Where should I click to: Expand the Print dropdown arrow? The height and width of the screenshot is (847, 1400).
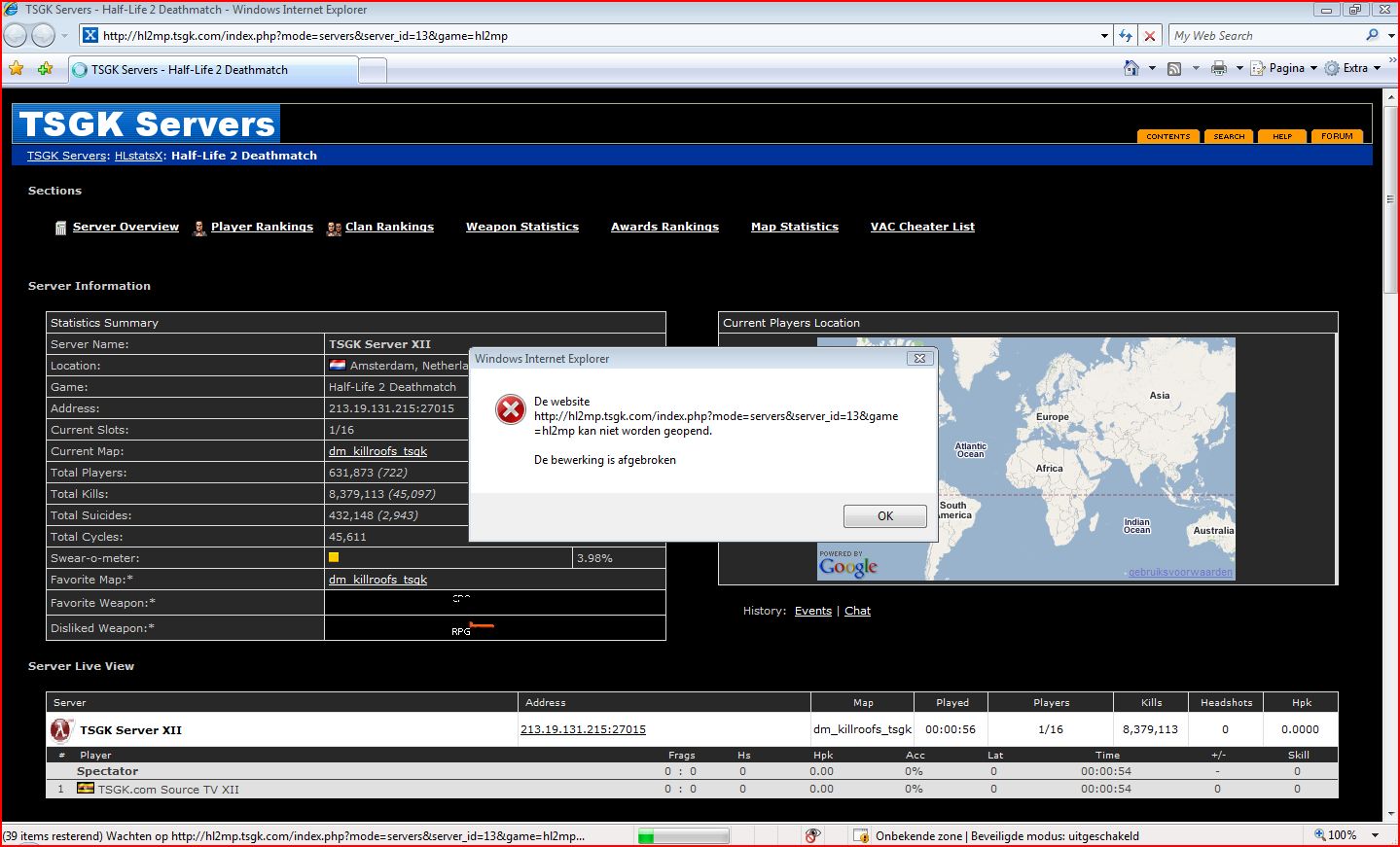1239,68
